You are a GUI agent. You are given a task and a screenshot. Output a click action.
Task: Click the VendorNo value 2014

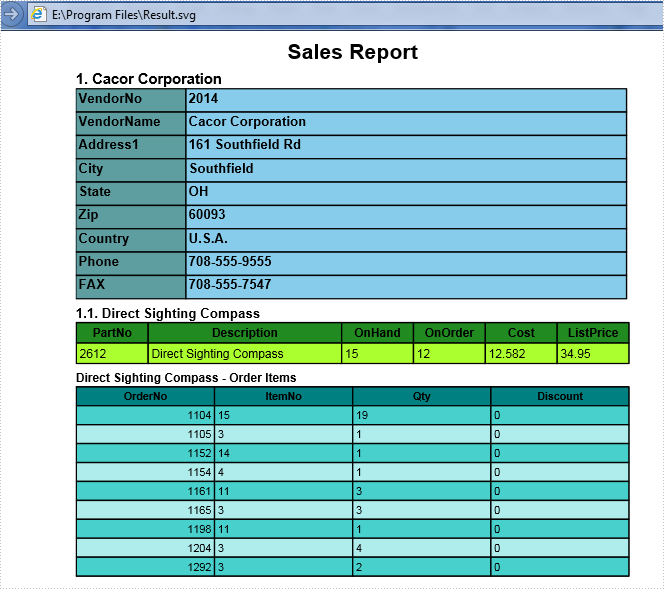(x=406, y=100)
